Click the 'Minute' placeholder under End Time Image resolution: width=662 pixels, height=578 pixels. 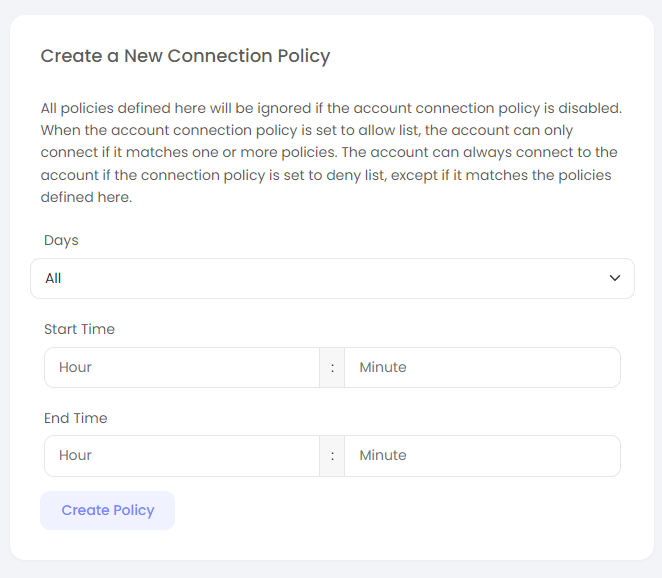(383, 455)
